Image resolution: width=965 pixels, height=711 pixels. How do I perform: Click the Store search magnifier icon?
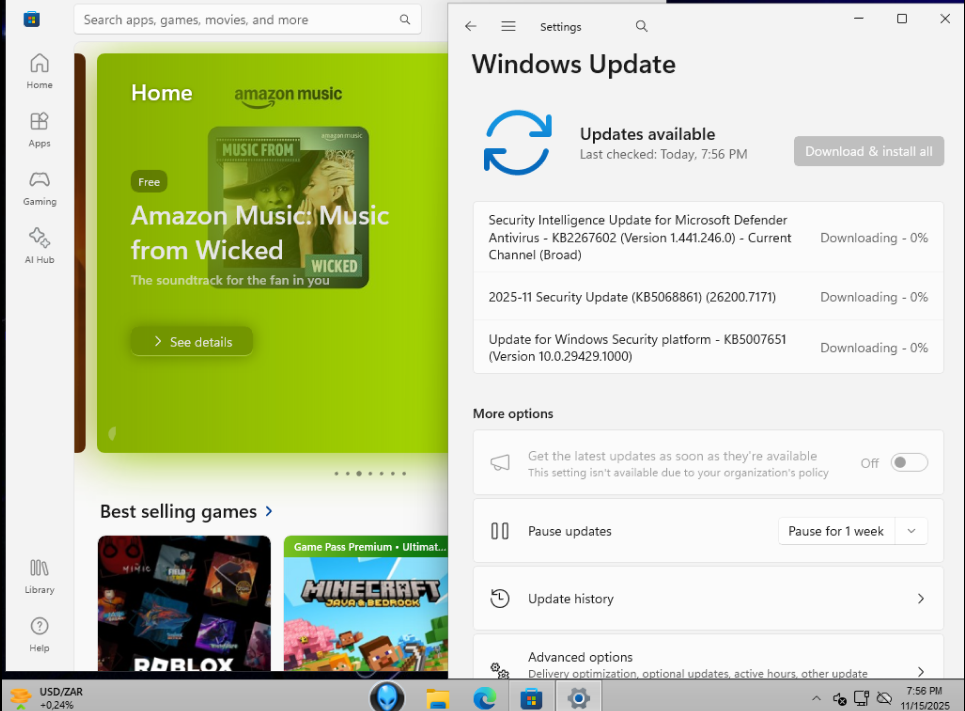[x=405, y=20]
